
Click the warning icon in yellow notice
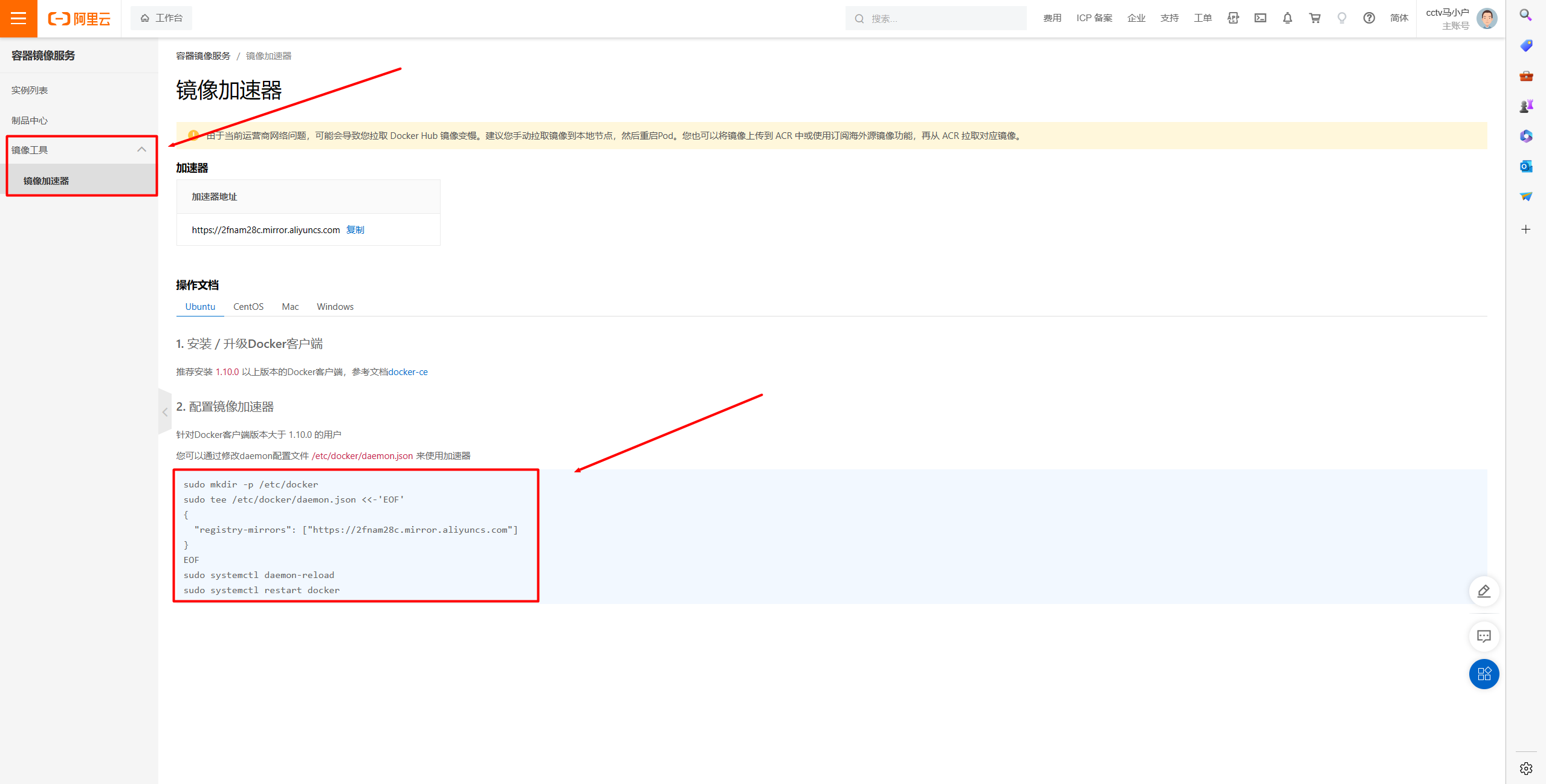click(193, 135)
